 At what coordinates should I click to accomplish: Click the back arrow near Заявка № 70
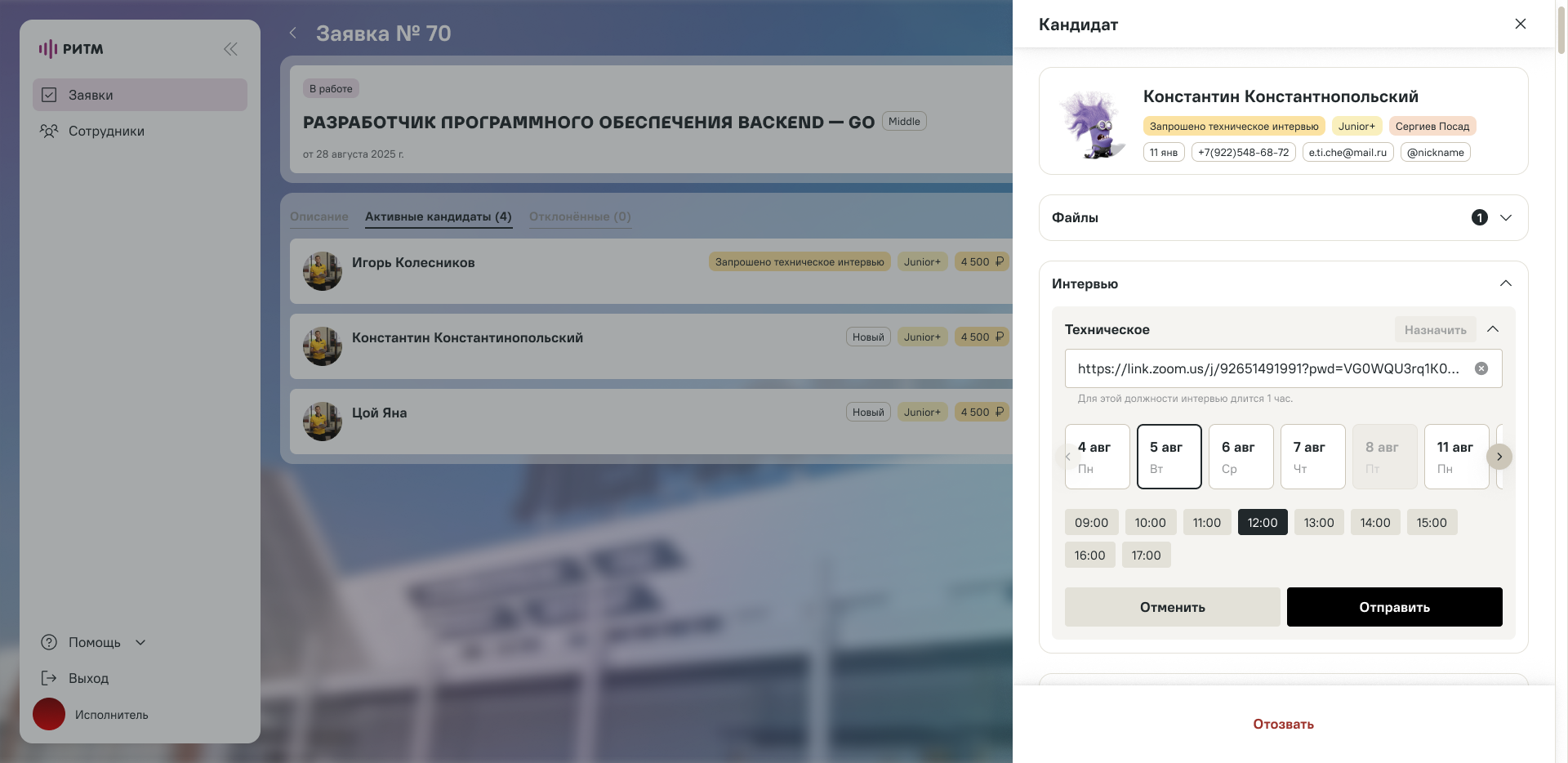tap(292, 33)
